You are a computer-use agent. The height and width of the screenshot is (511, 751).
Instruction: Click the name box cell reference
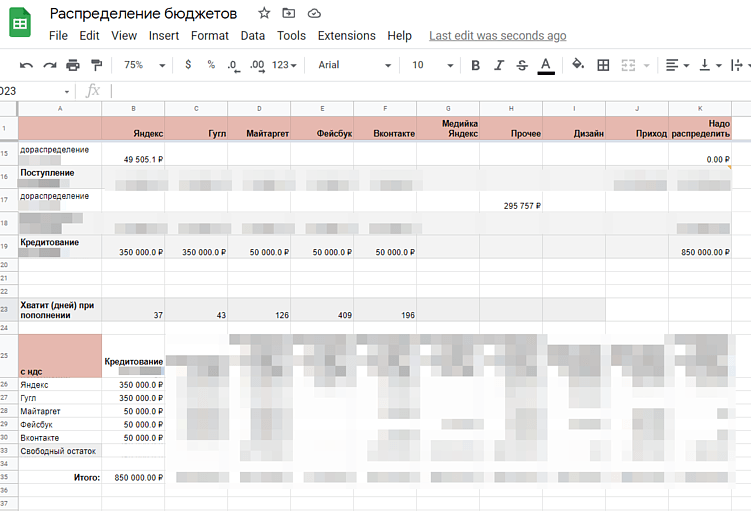tap(29, 91)
